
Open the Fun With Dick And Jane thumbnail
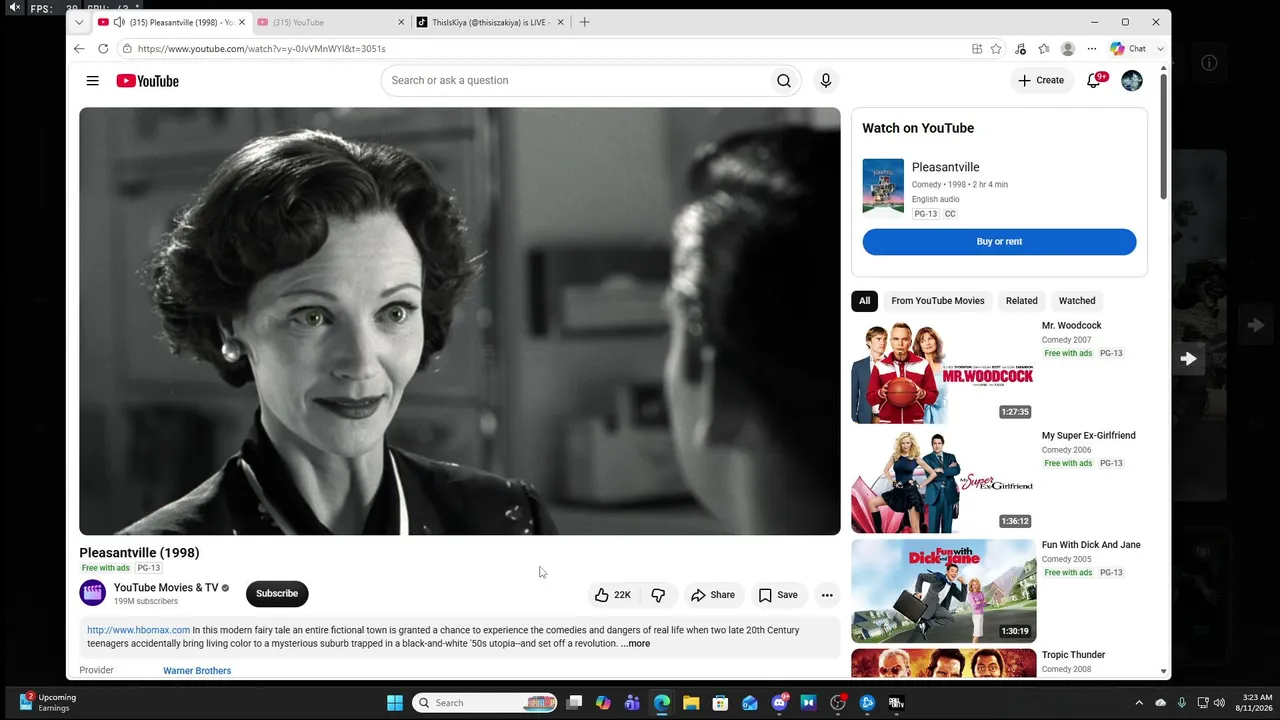pyautogui.click(x=943, y=591)
